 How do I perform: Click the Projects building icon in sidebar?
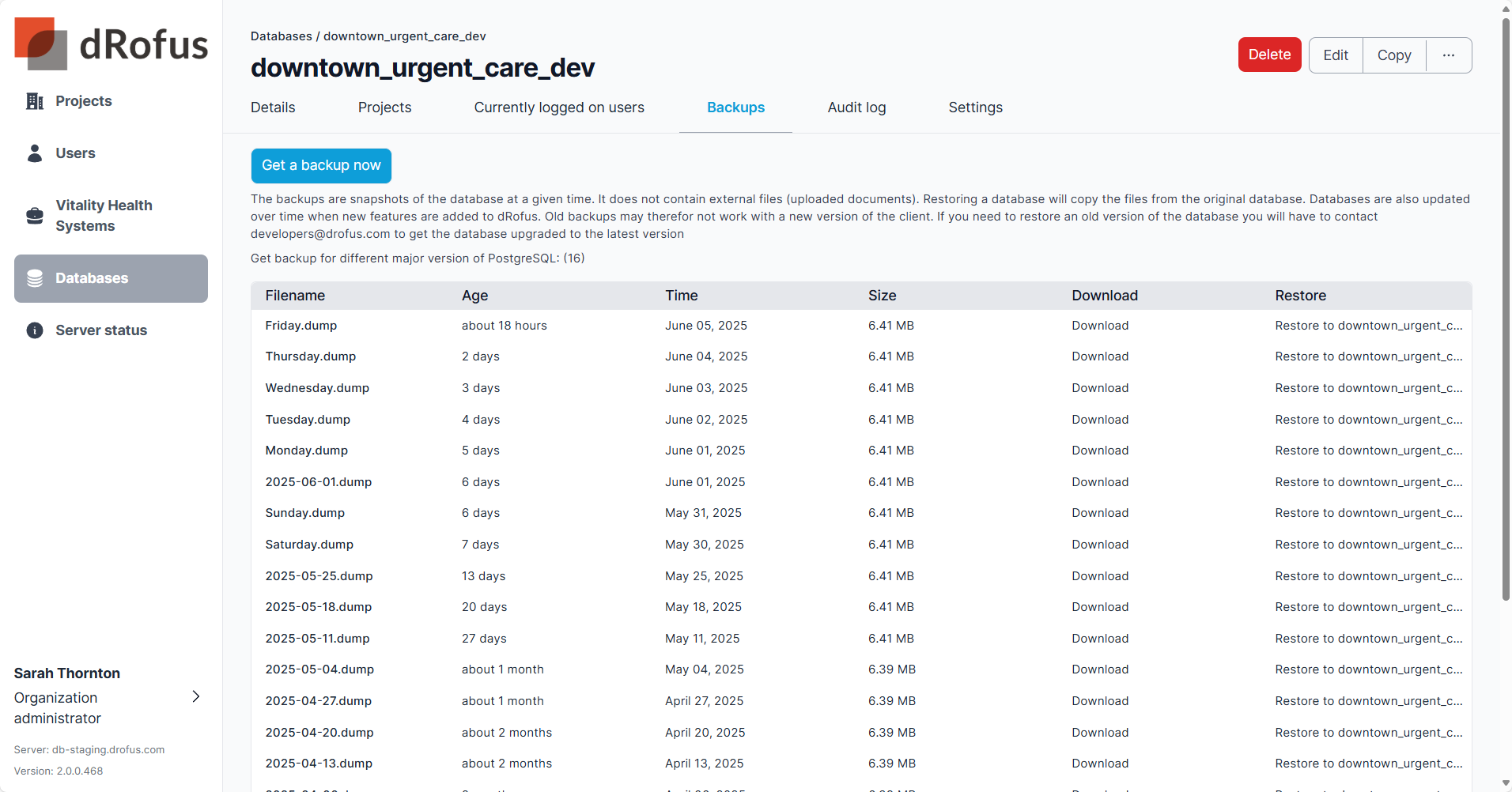coord(35,101)
